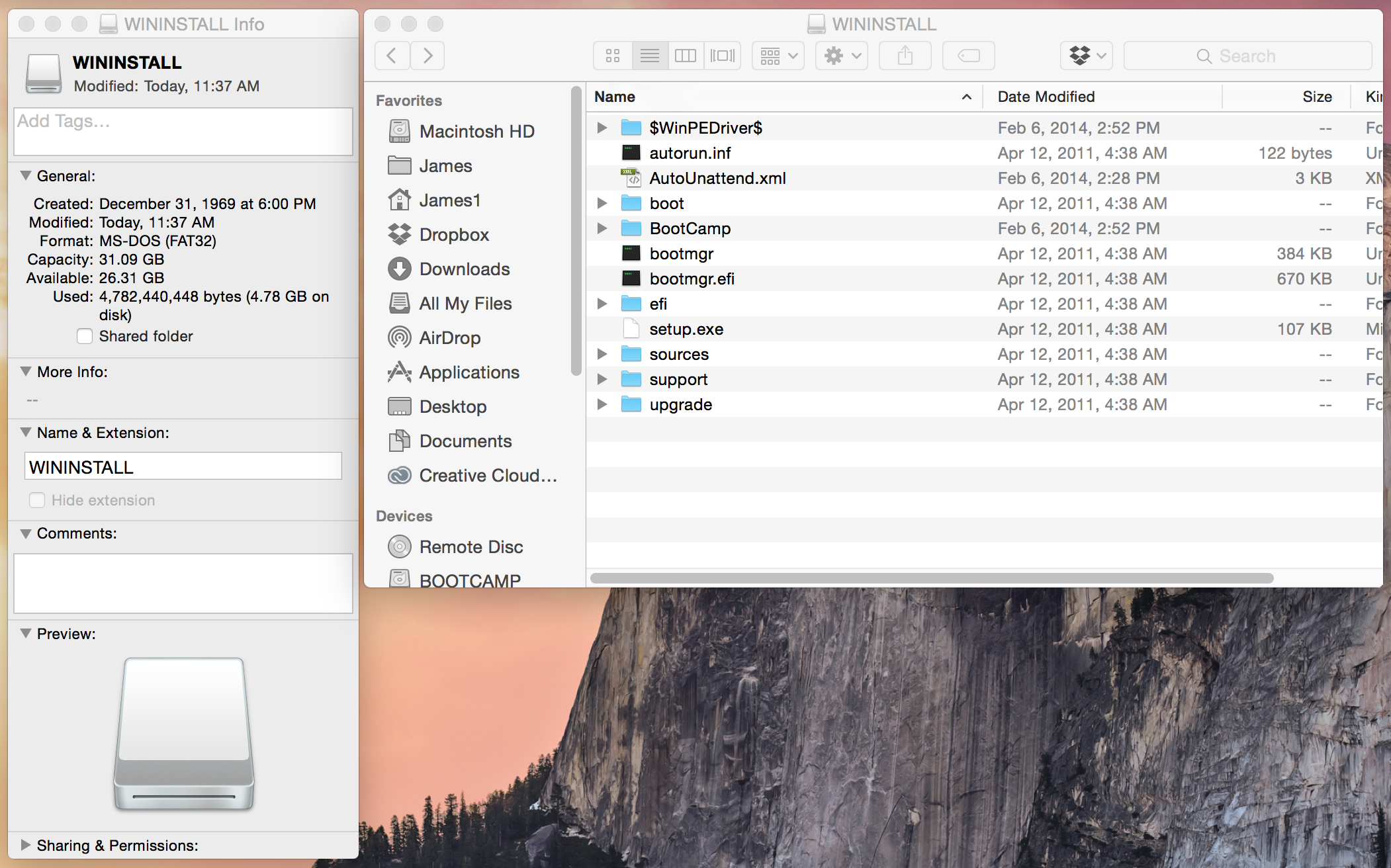Click the Add Tags field
The height and width of the screenshot is (868, 1391).
(x=183, y=132)
